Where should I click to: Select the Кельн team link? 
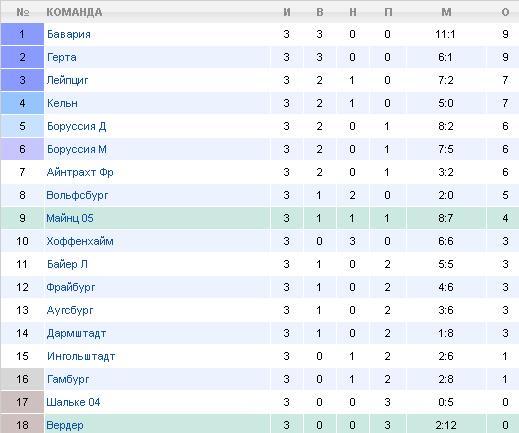[x=62, y=103]
